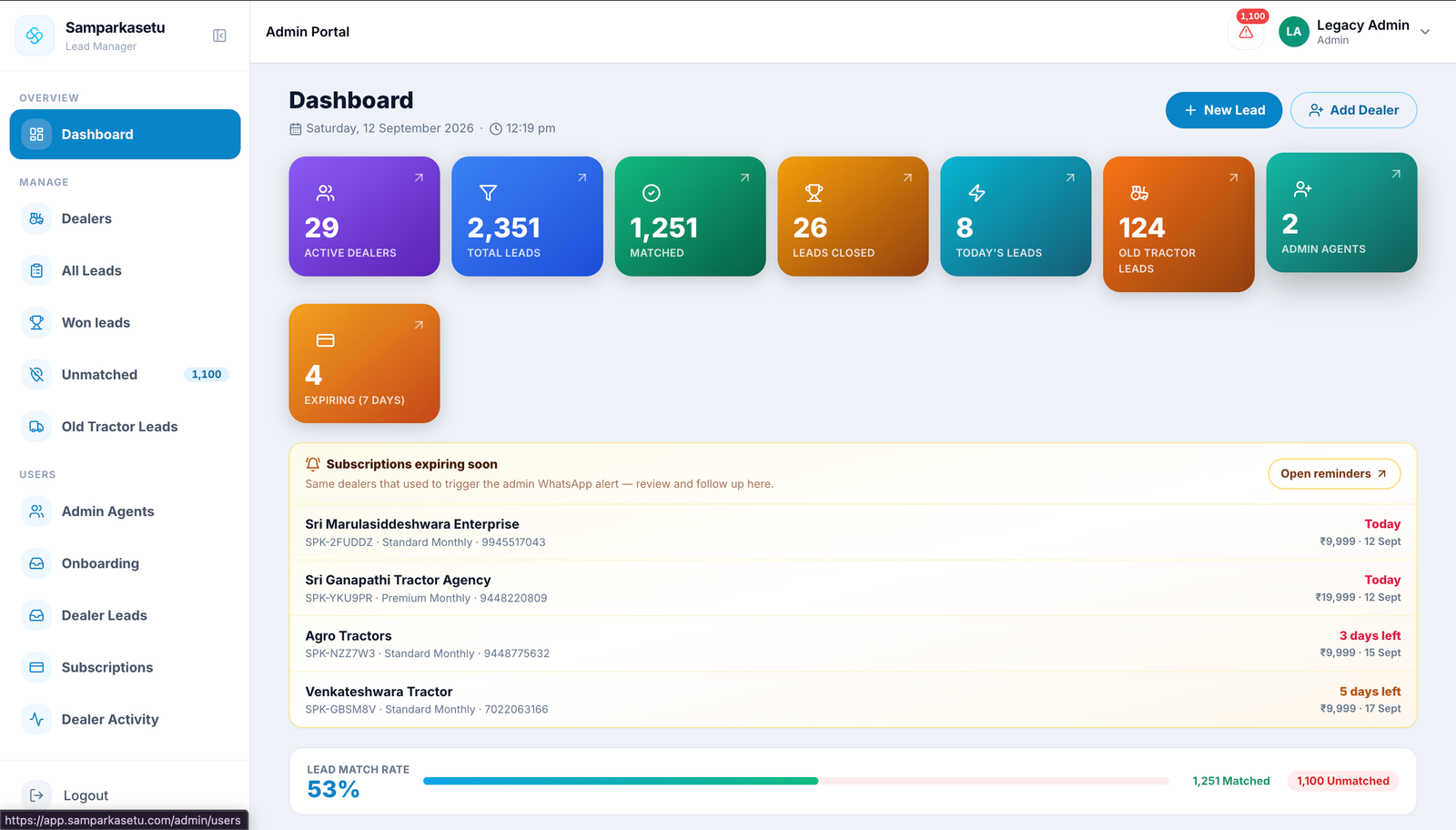The image size is (1456, 830).
Task: Log out of the admin portal
Action: (125, 795)
